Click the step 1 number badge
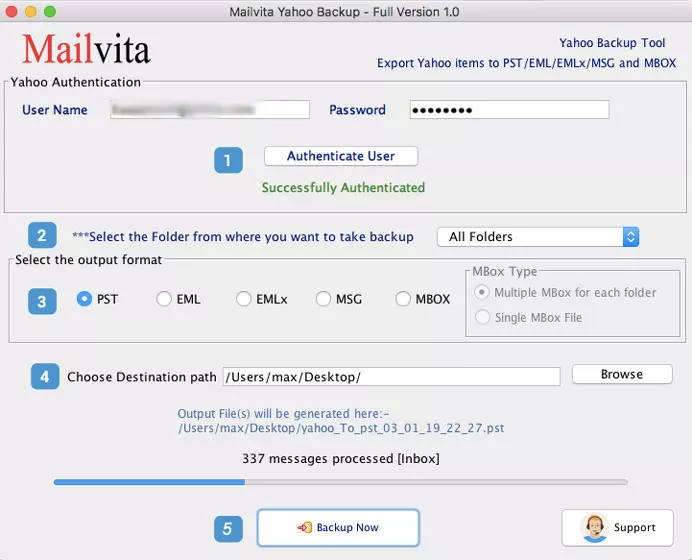This screenshot has height=560, width=692. pos(228,160)
